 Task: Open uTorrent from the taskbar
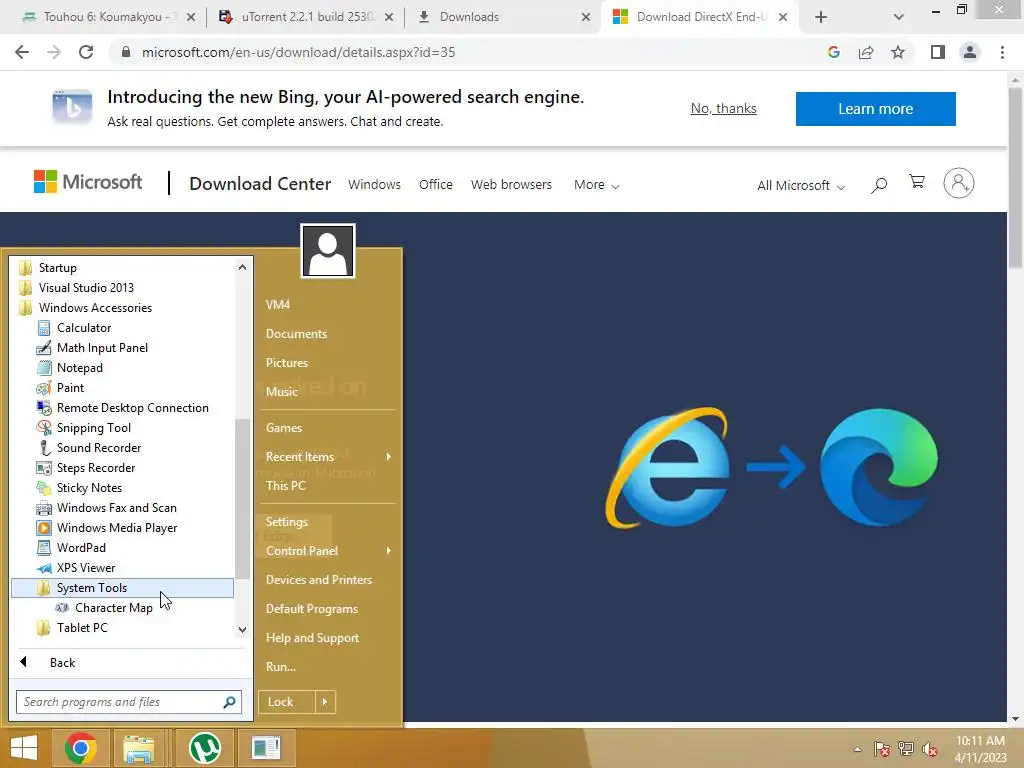205,748
